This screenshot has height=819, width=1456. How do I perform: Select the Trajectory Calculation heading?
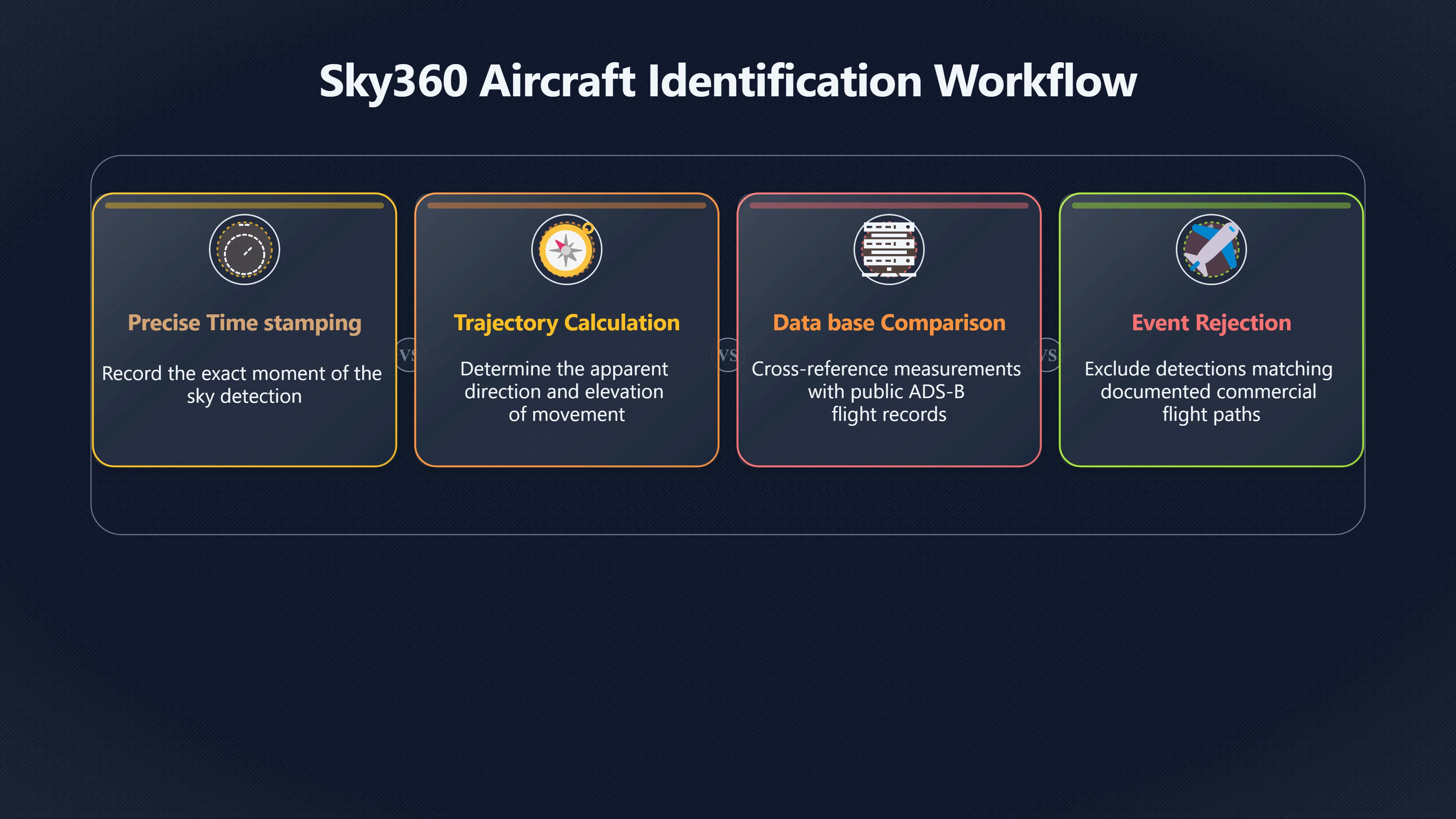tap(566, 323)
